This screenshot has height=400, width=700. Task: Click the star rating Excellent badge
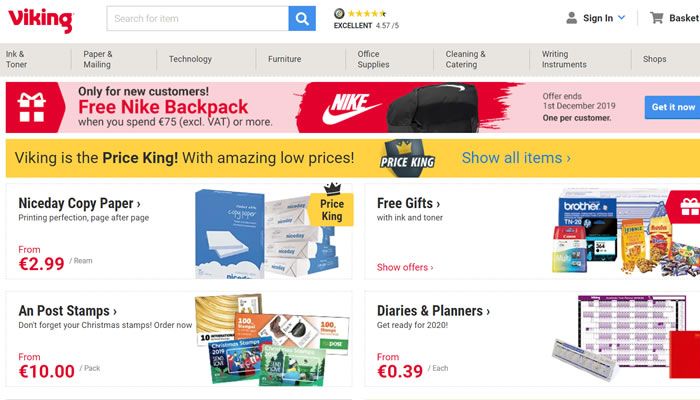366,19
